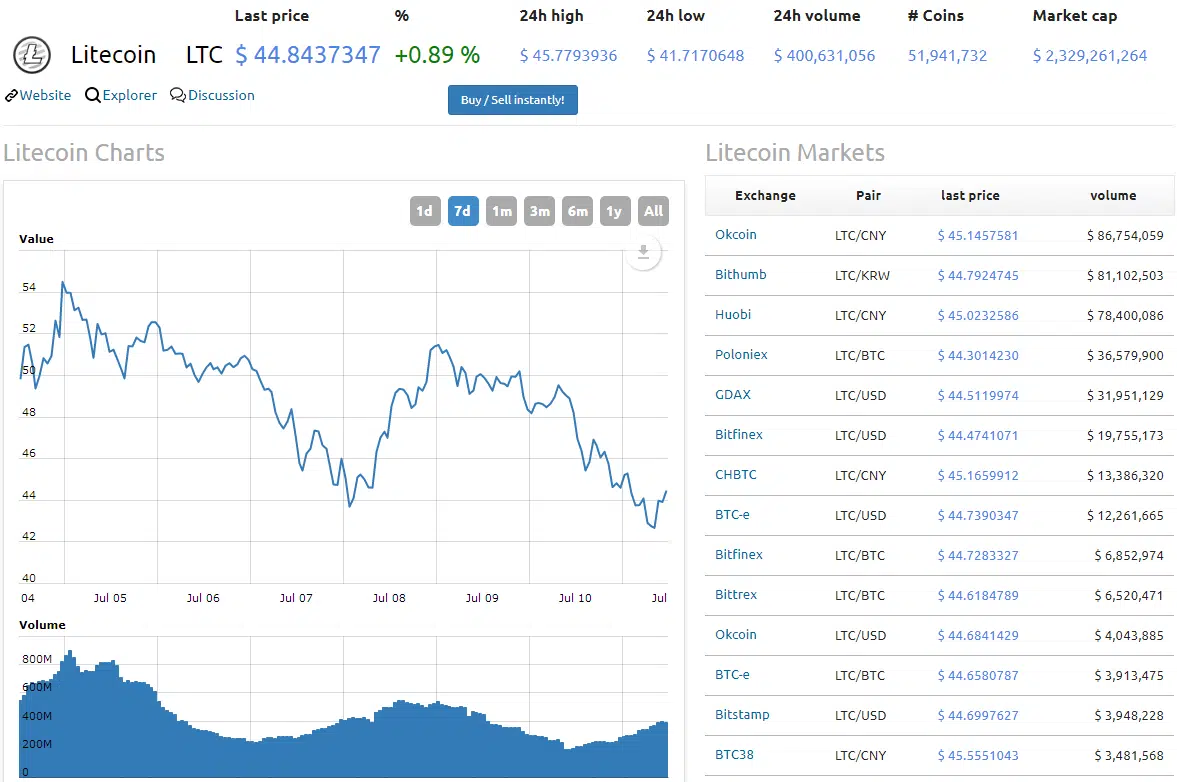
Task: Click Huobi last price $ 45.0232586
Action: point(977,315)
